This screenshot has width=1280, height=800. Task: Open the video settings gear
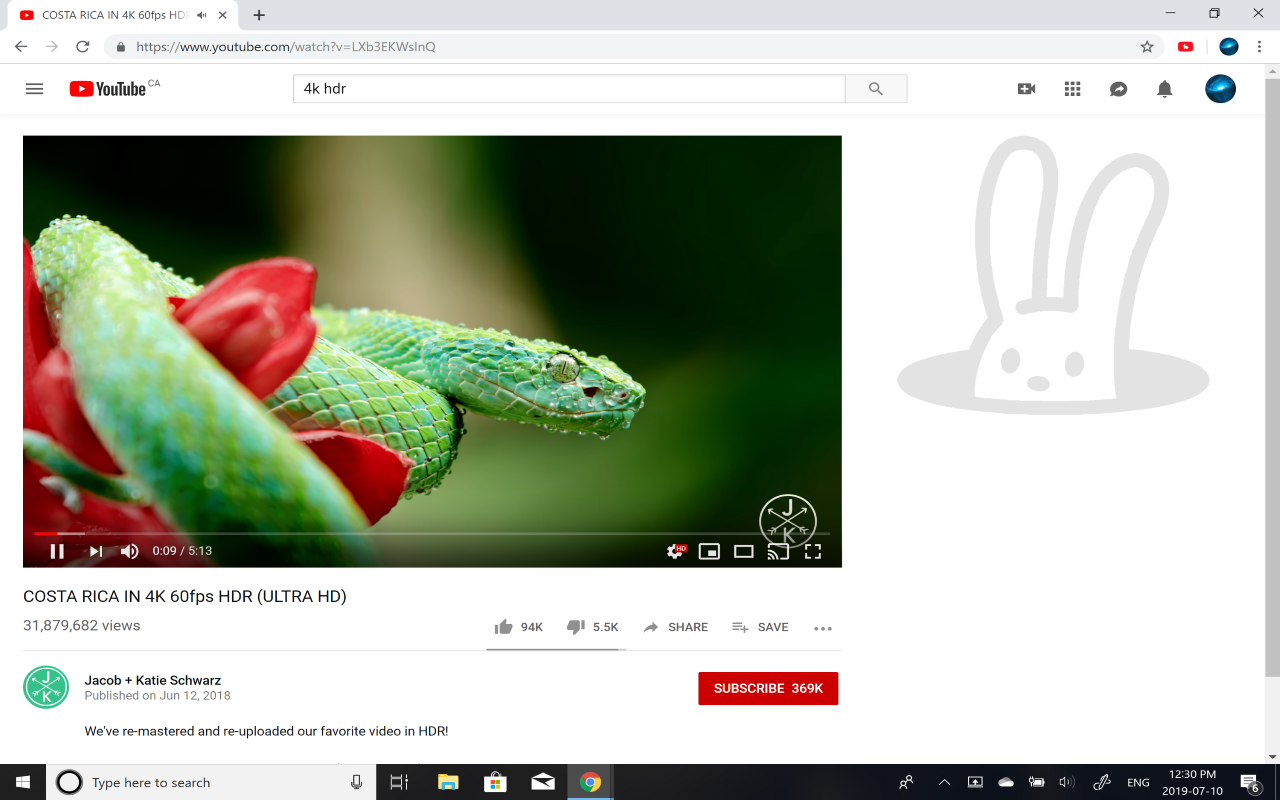click(674, 550)
